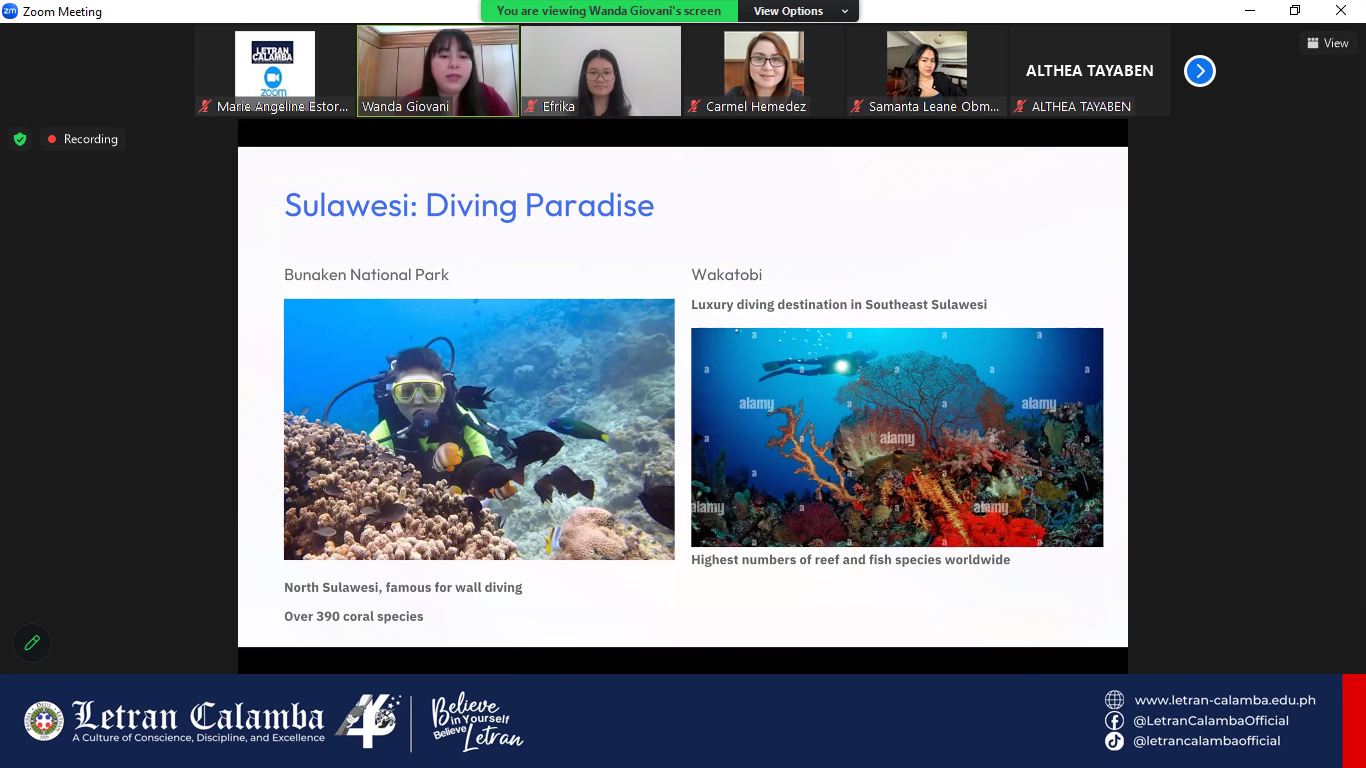Maximize the Zoom Meeting window
1366x768 pixels.
pyautogui.click(x=1295, y=11)
